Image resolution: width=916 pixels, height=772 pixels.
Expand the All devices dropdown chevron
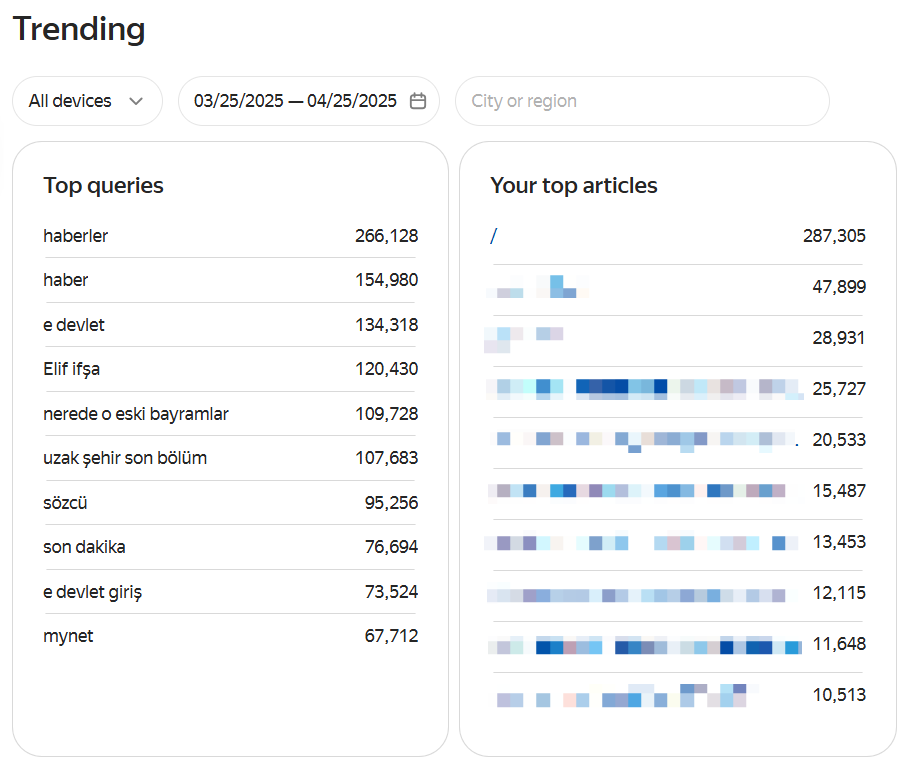click(x=137, y=101)
